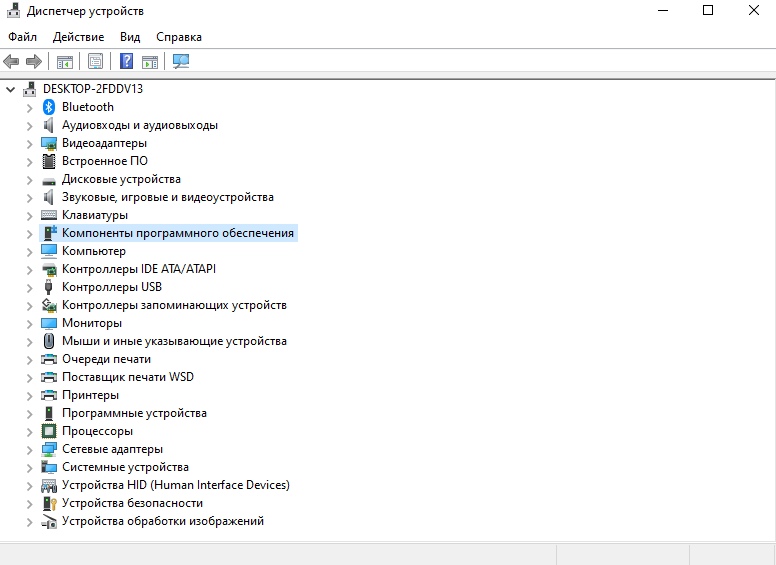
Task: Expand Компоненты программного обеспечения category
Action: click(x=29, y=234)
